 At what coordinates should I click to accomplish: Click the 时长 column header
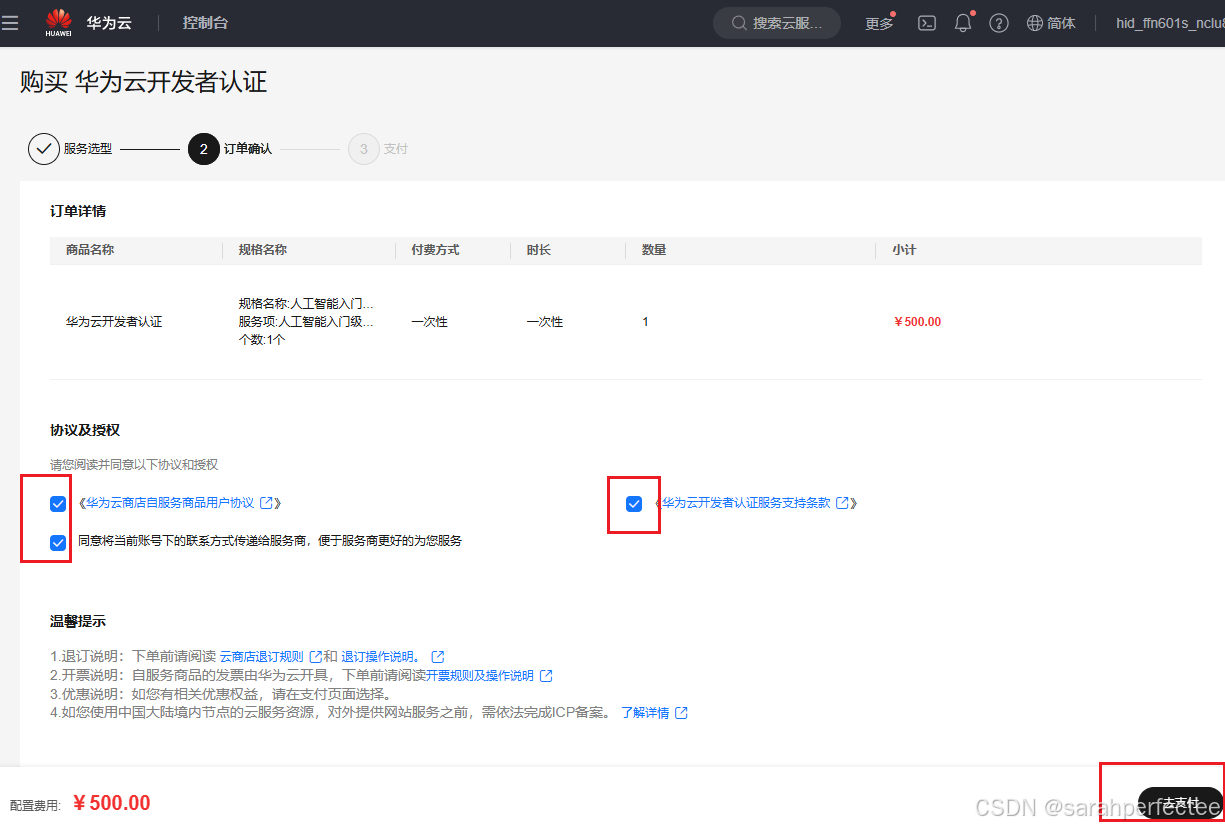(539, 250)
